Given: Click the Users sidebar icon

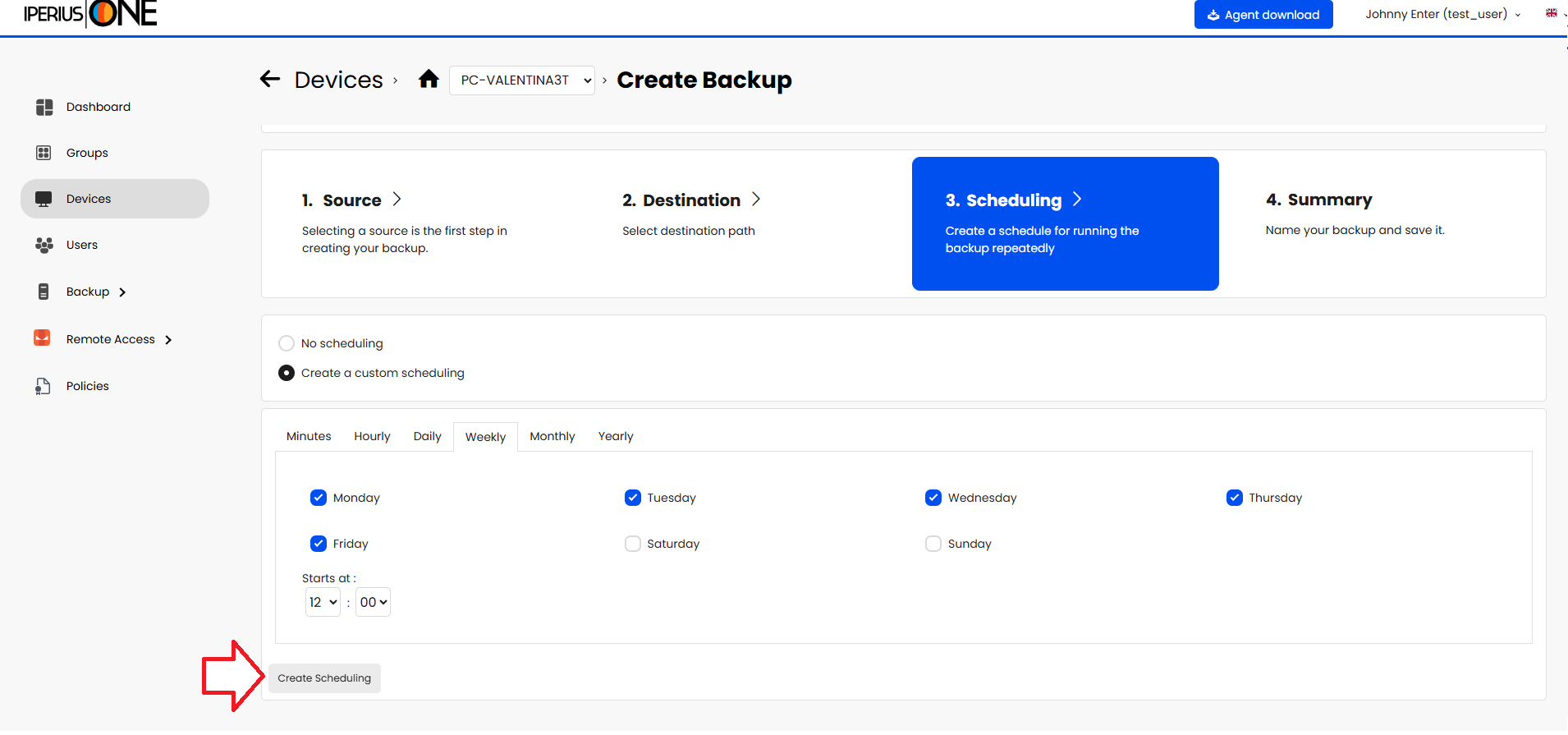Looking at the screenshot, I should tap(44, 245).
